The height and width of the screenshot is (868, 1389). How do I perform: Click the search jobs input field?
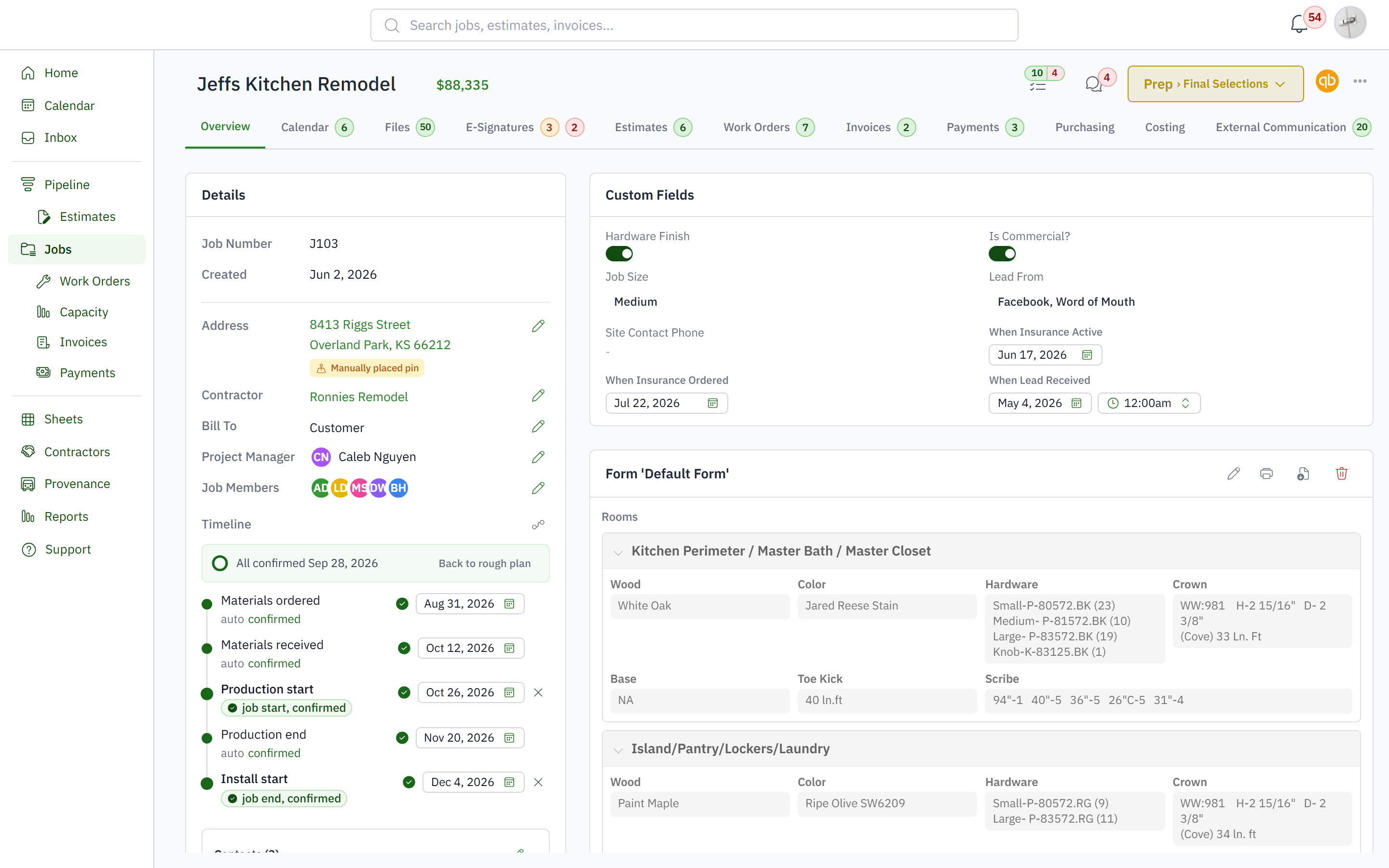pyautogui.click(x=694, y=25)
